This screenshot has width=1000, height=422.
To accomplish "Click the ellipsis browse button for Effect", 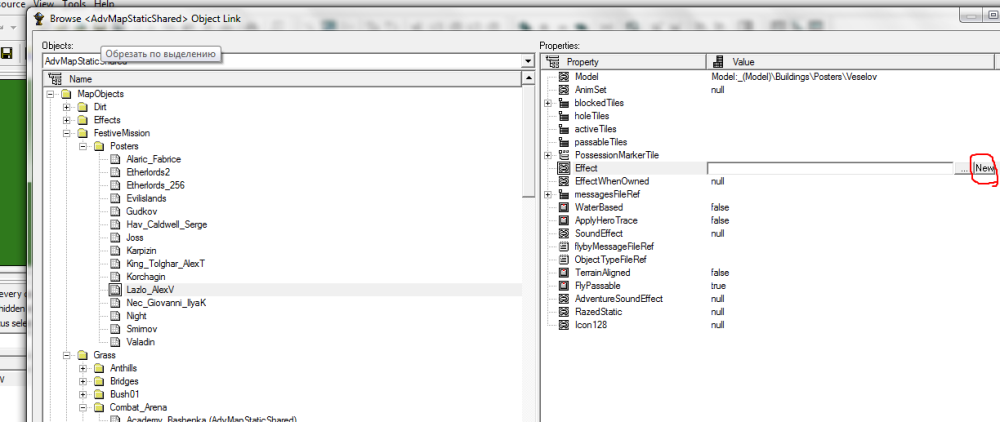I will click(x=962, y=168).
